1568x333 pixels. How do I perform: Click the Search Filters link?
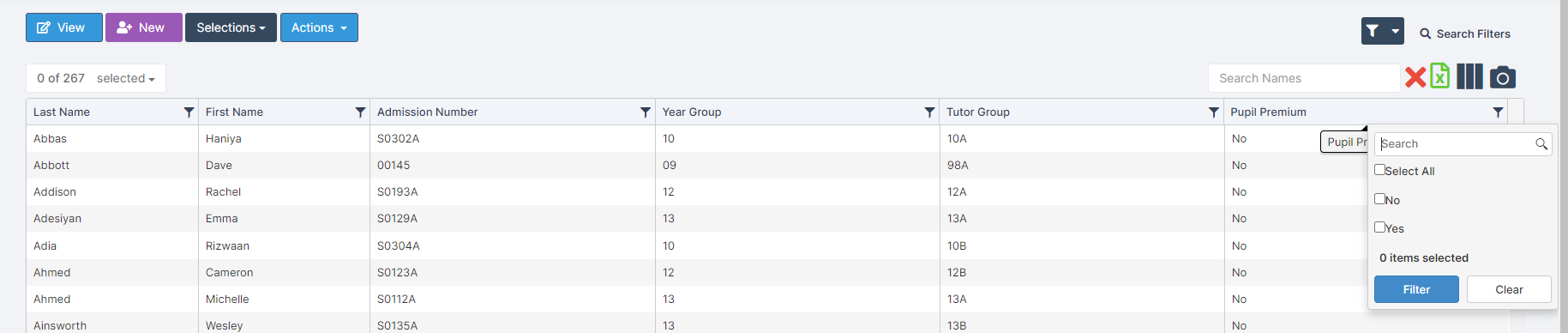pos(1465,33)
